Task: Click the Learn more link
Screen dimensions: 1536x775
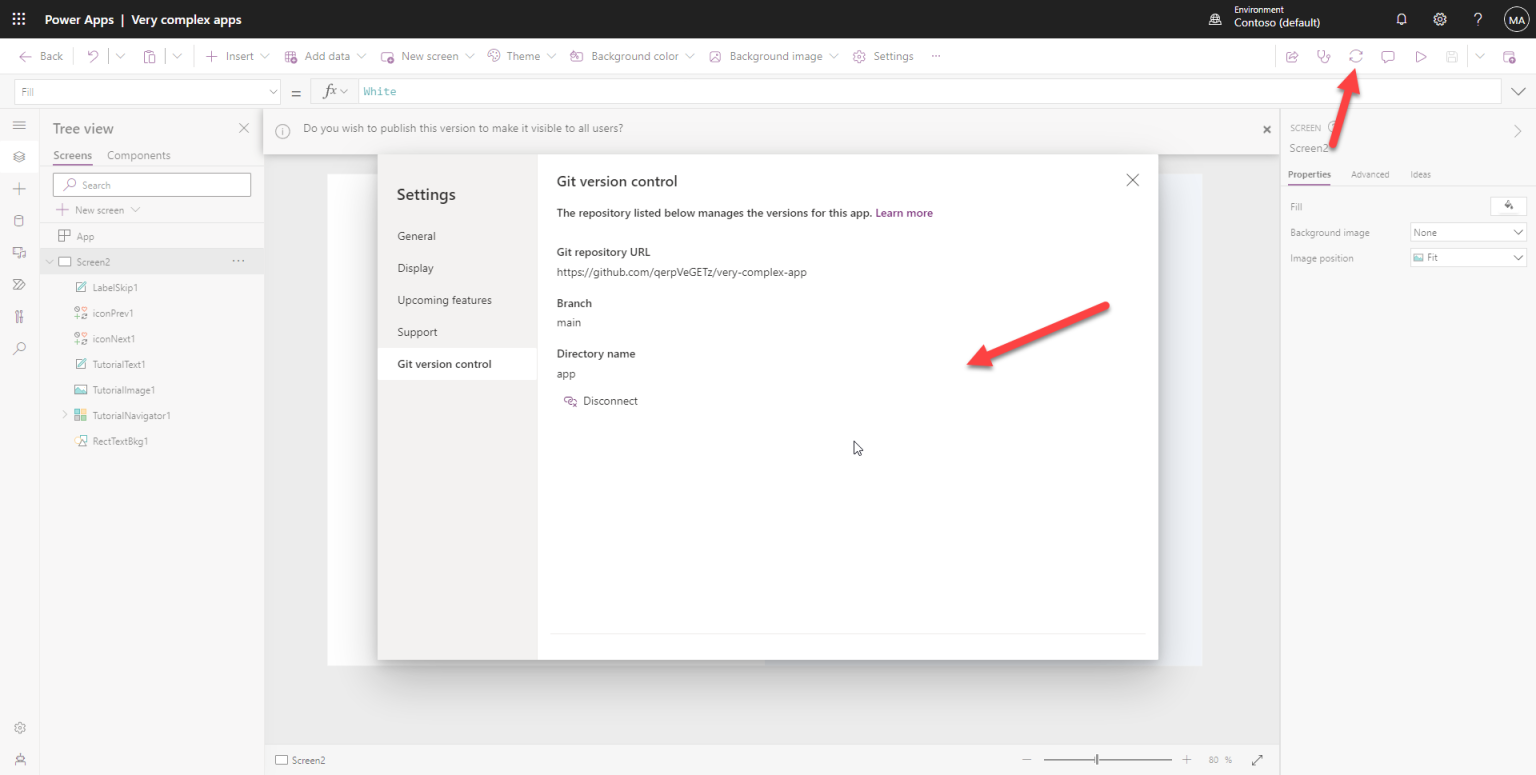Action: [x=904, y=213]
